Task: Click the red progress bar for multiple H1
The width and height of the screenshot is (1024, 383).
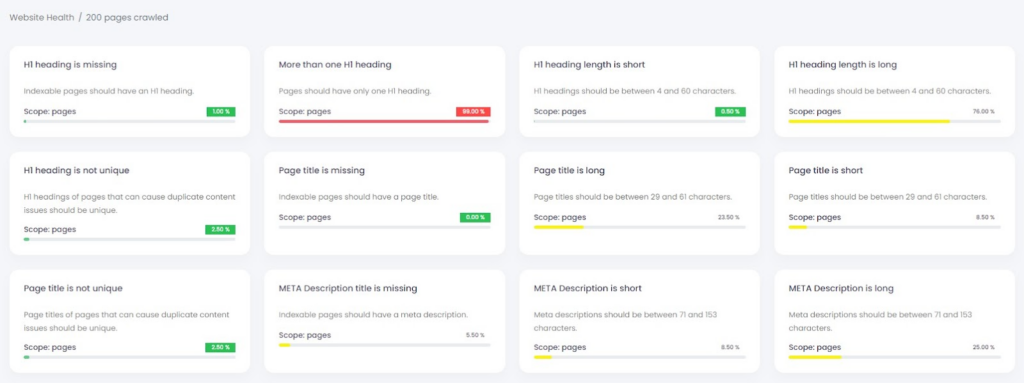Action: [x=384, y=121]
